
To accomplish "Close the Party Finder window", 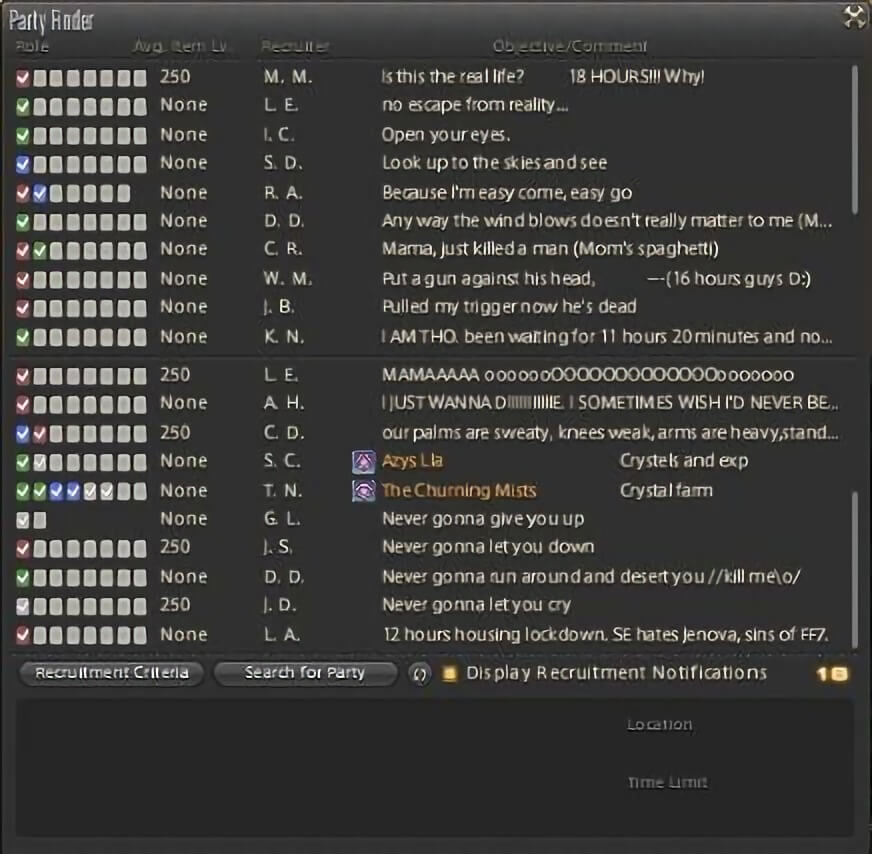I will pos(853,15).
